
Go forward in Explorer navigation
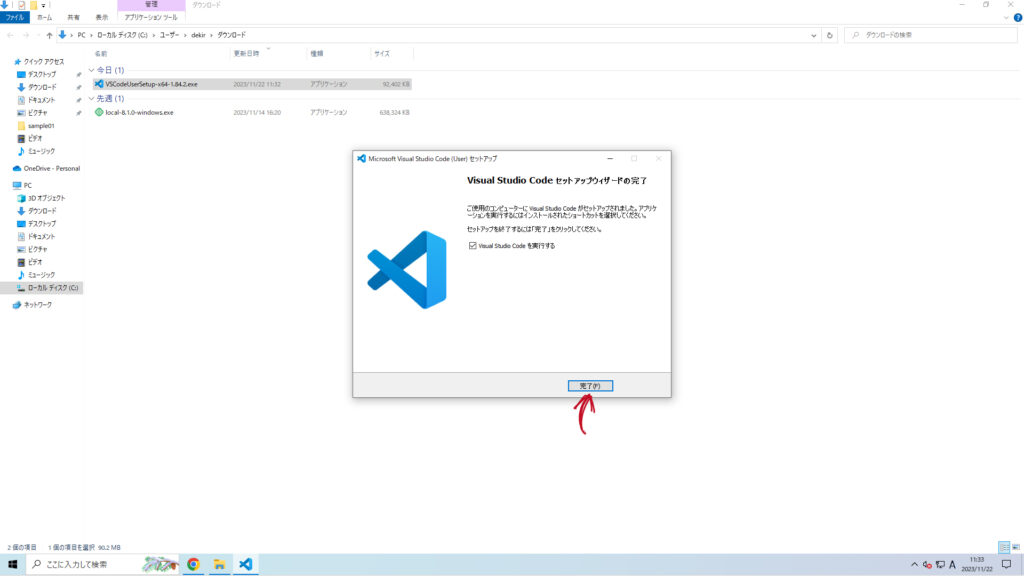coord(26,35)
